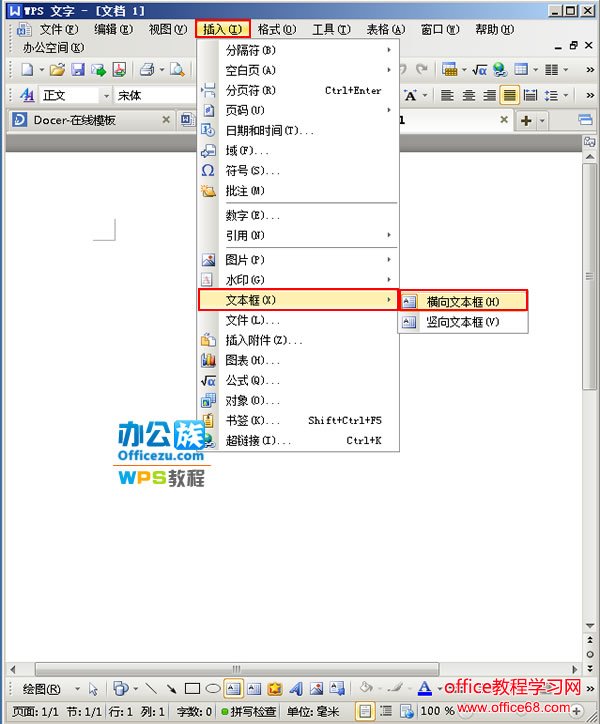This screenshot has height=724, width=600.
Task: Click the font color A swatch
Action: pos(424,688)
